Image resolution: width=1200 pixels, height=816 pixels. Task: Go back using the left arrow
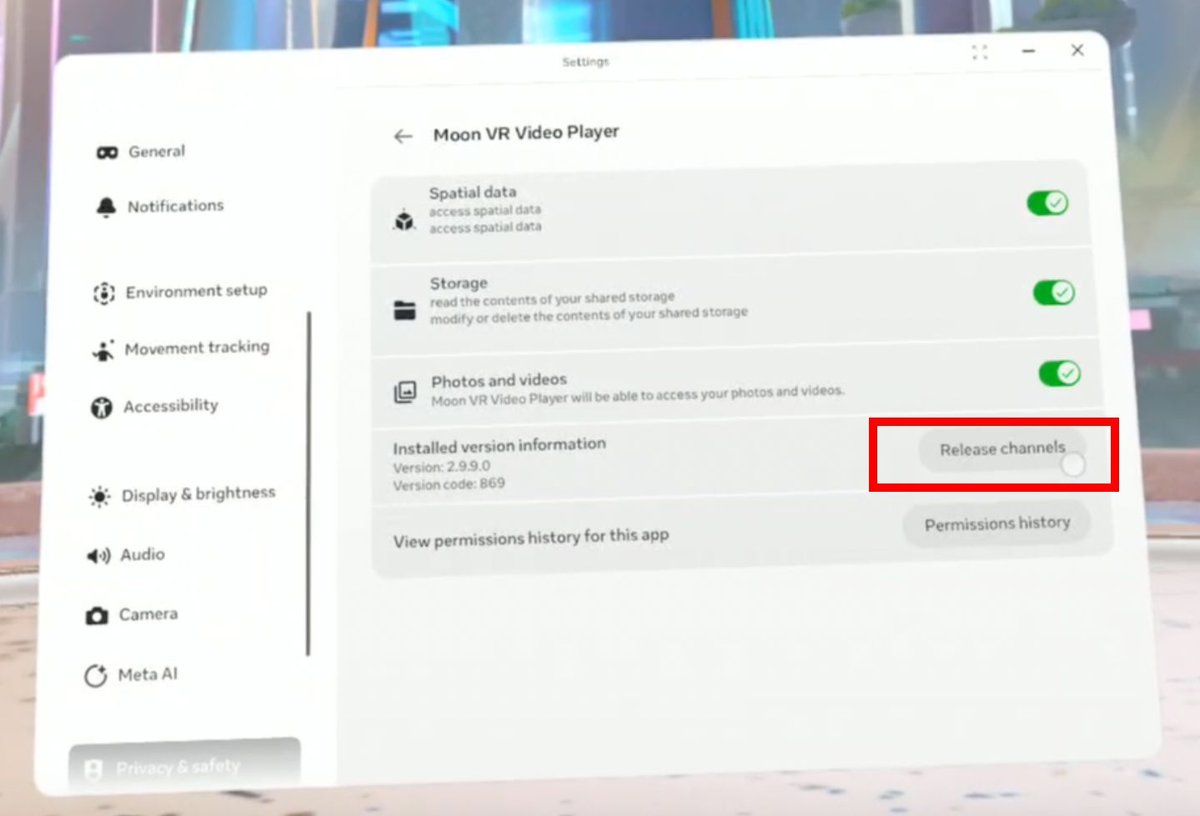point(403,136)
